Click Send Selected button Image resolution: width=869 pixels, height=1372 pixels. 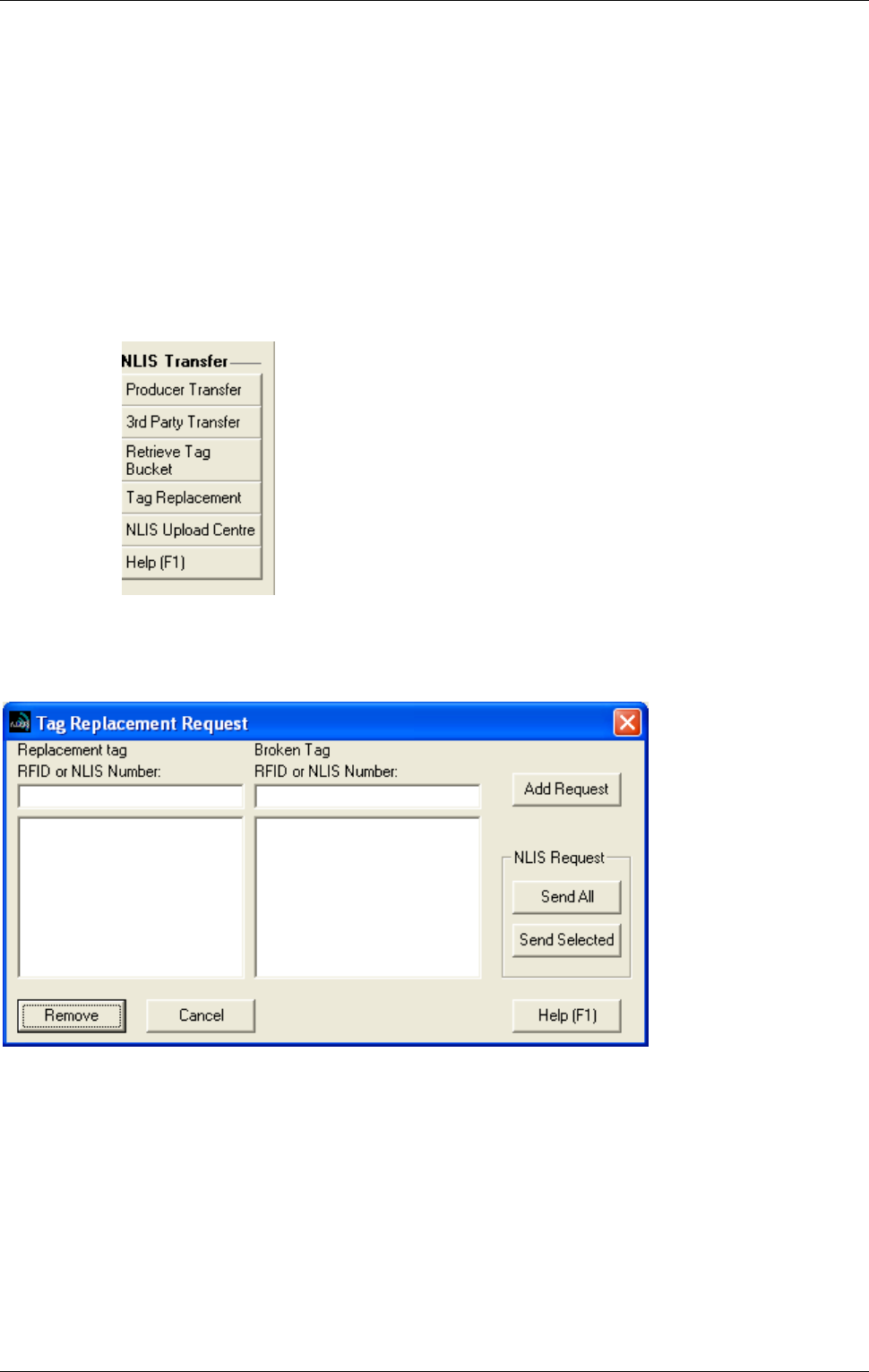pos(566,940)
